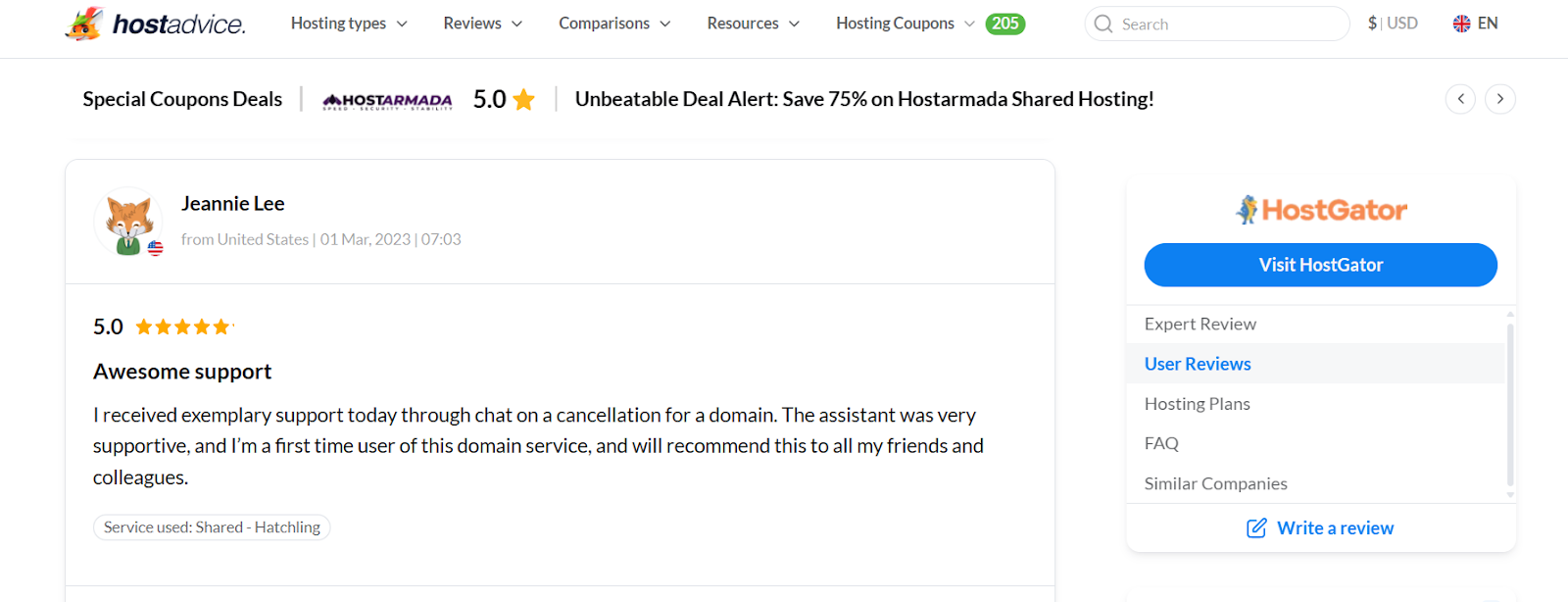Image resolution: width=1568 pixels, height=602 pixels.
Task: Click the globe language flag icon
Action: point(1461,24)
